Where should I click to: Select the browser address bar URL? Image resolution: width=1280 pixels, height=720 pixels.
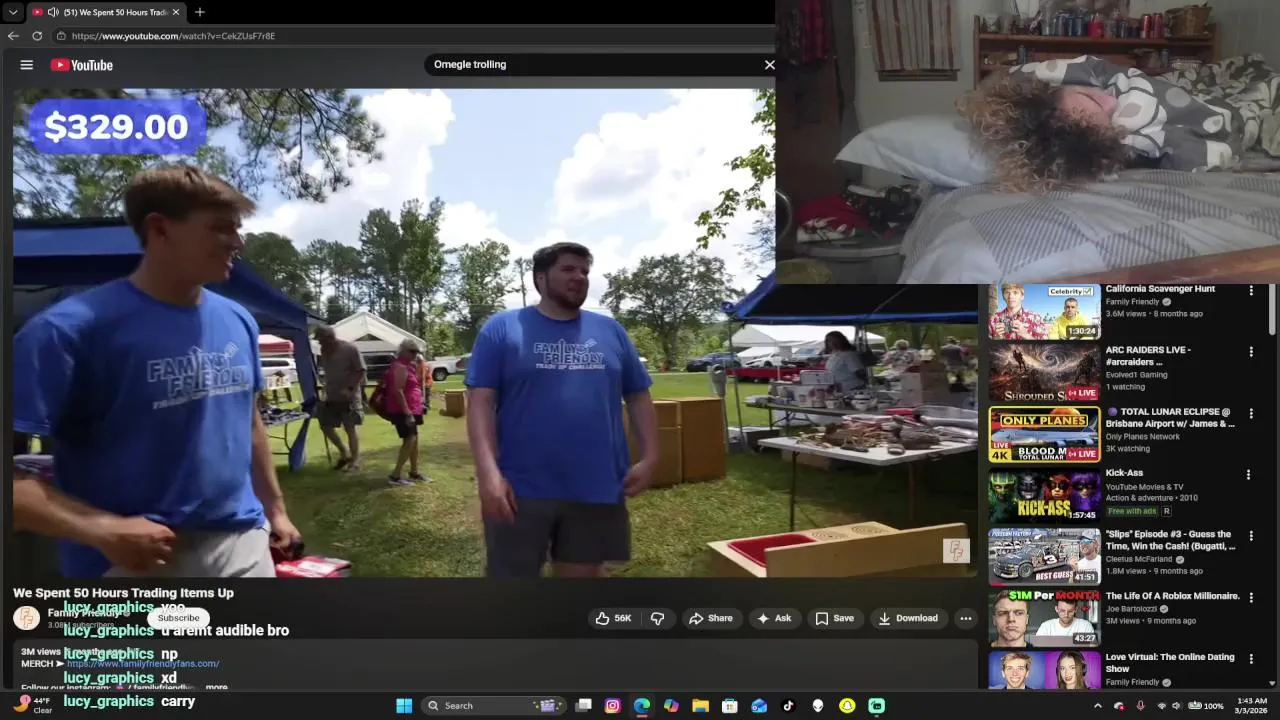point(173,36)
